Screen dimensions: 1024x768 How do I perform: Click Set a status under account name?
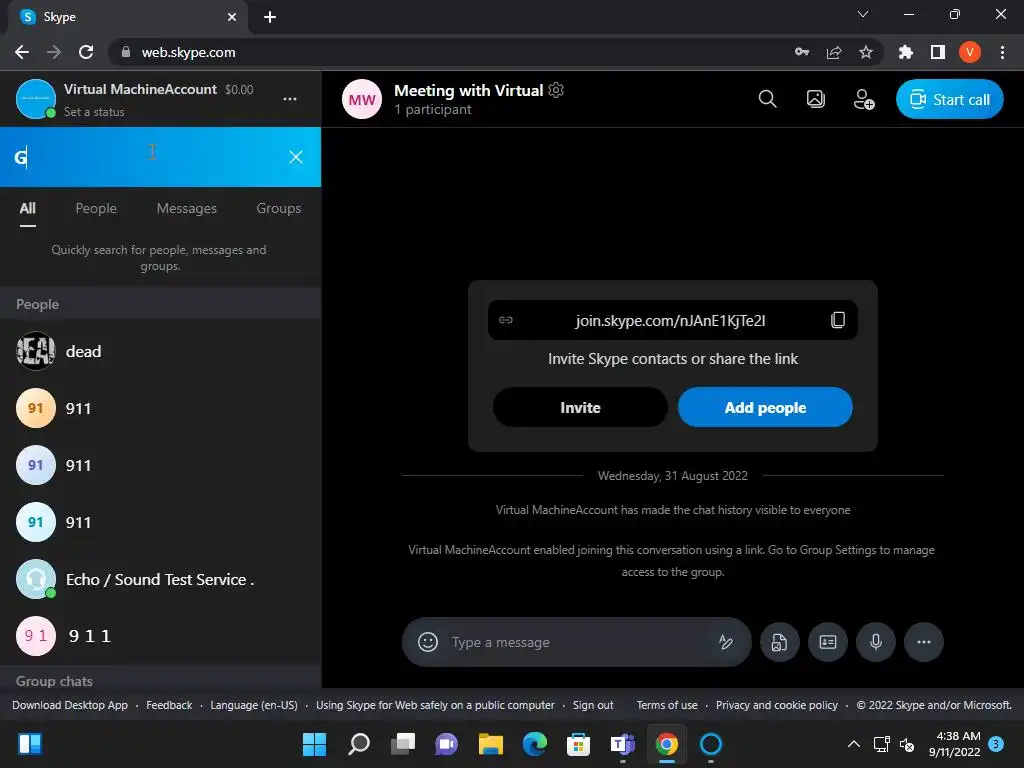coord(94,112)
